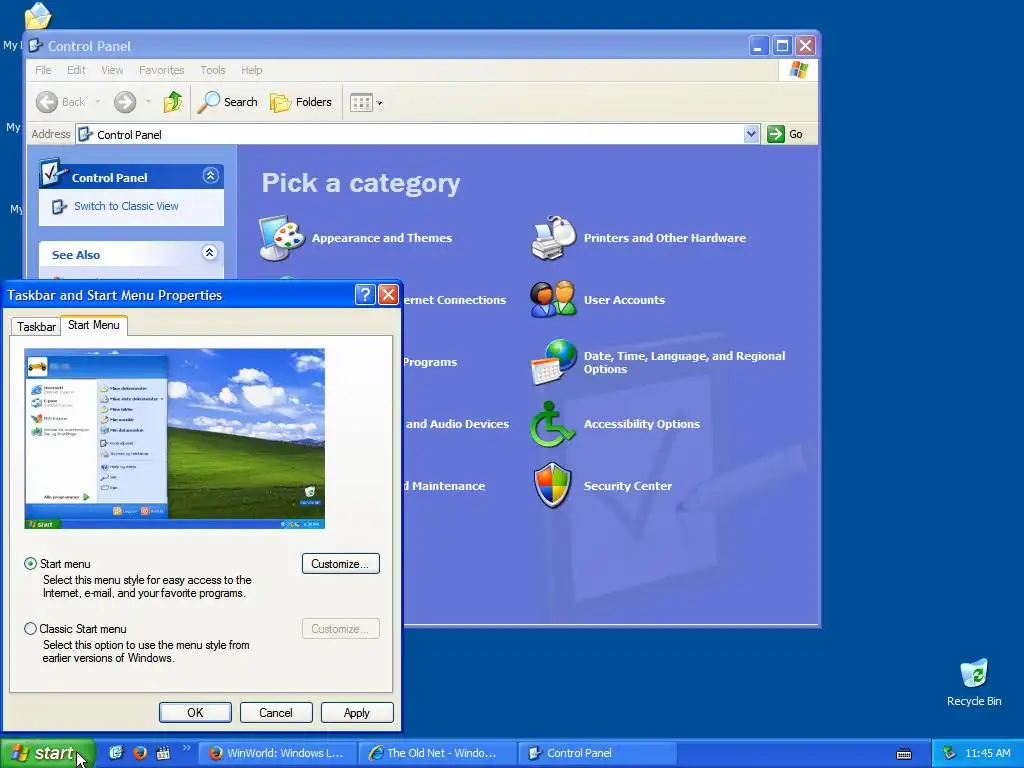Switch to WinWorld Firefox taskbar window
The height and width of the screenshot is (768, 1024).
[x=278, y=753]
